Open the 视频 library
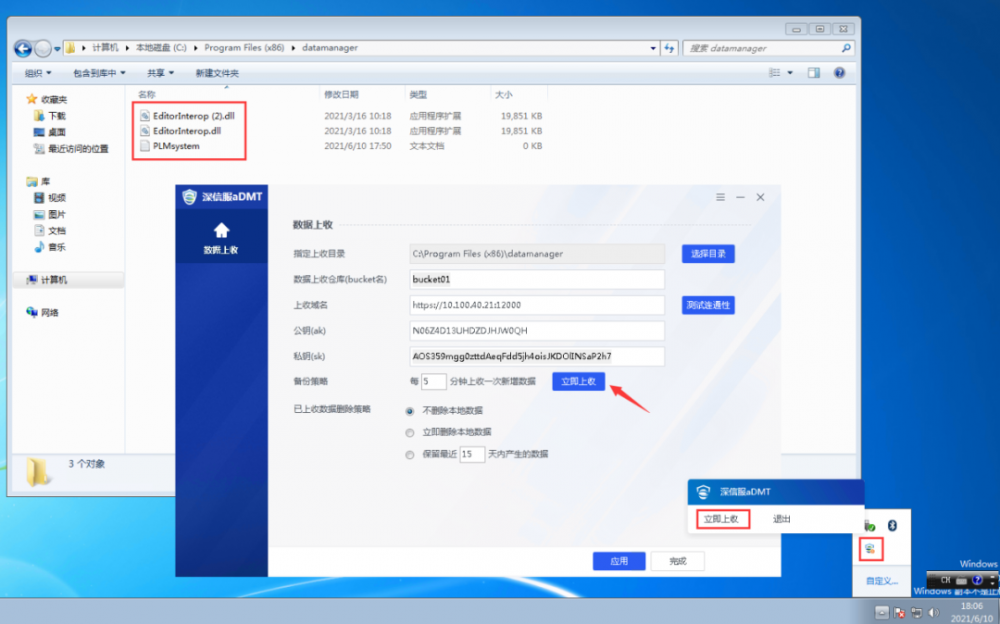Viewport: 1000px width, 624px height. click(x=50, y=198)
